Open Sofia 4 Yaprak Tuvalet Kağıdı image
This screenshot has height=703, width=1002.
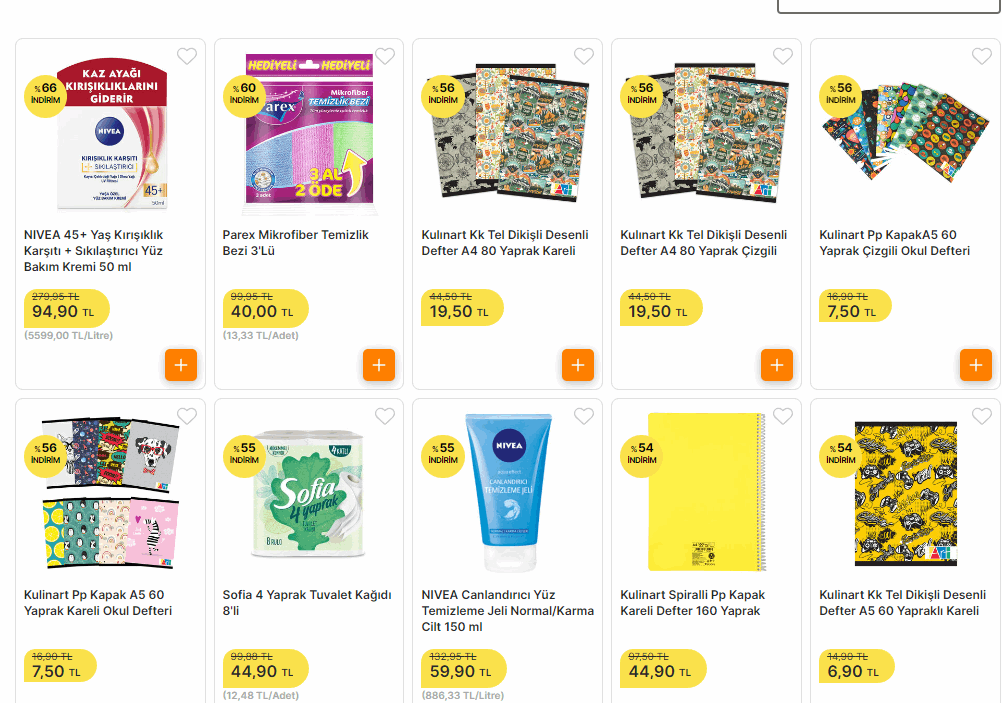[x=309, y=492]
